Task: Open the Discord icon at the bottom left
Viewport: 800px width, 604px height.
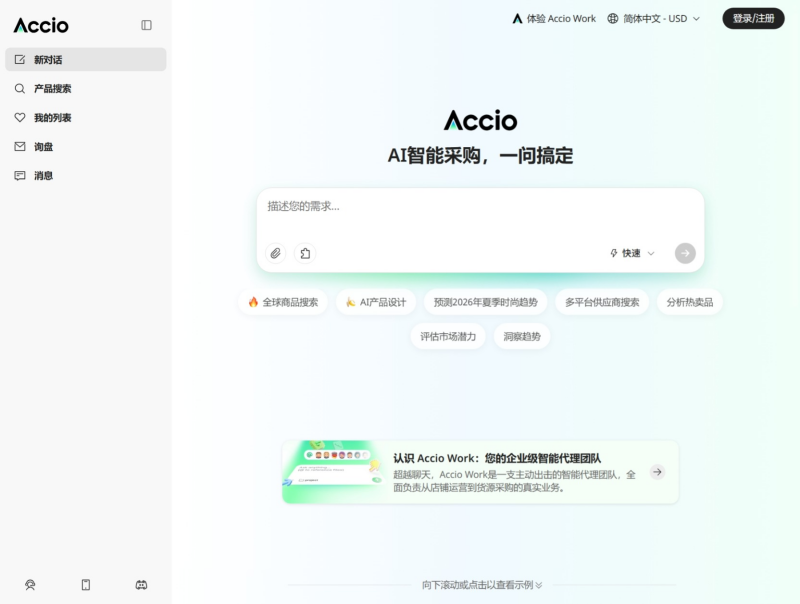Action: tap(141, 585)
